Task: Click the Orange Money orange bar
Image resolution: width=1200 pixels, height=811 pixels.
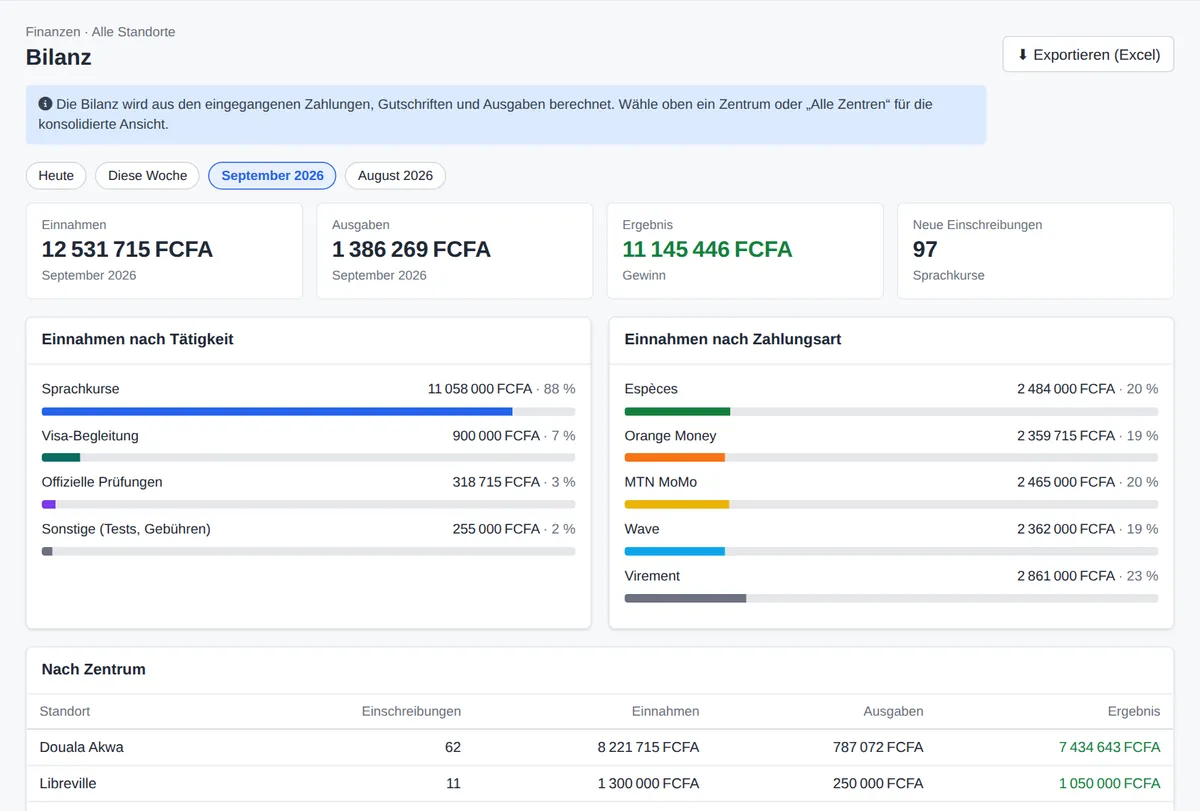Action: click(x=675, y=457)
